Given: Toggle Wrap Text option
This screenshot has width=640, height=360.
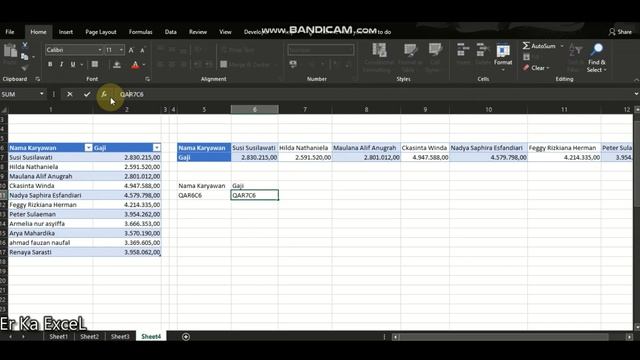Looking at the screenshot, I should coord(238,50).
